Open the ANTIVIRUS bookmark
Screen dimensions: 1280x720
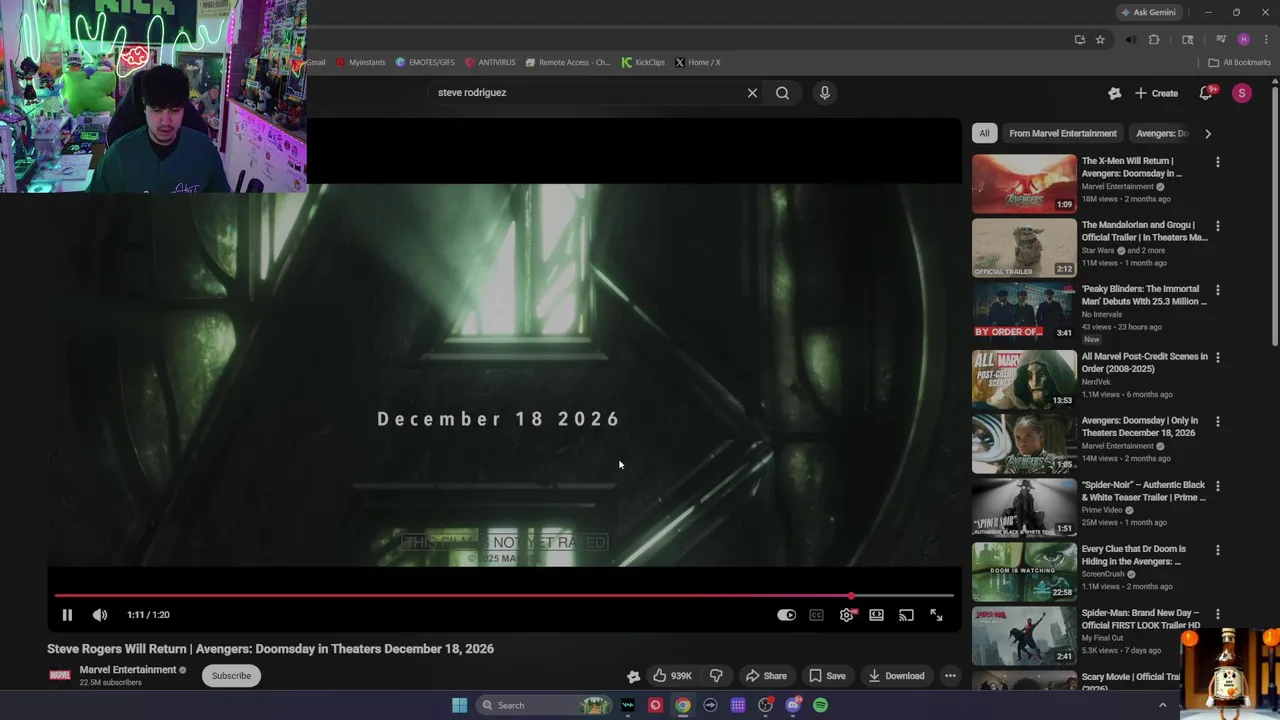click(490, 62)
